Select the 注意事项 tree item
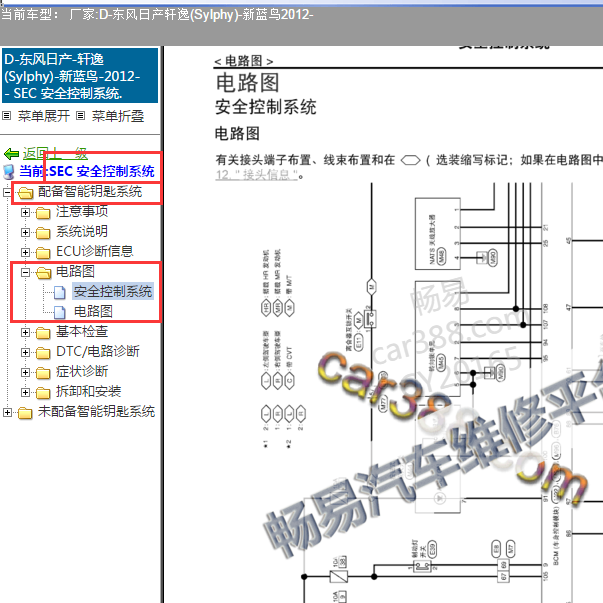Screen dimensions: 603x603 [x=82, y=211]
